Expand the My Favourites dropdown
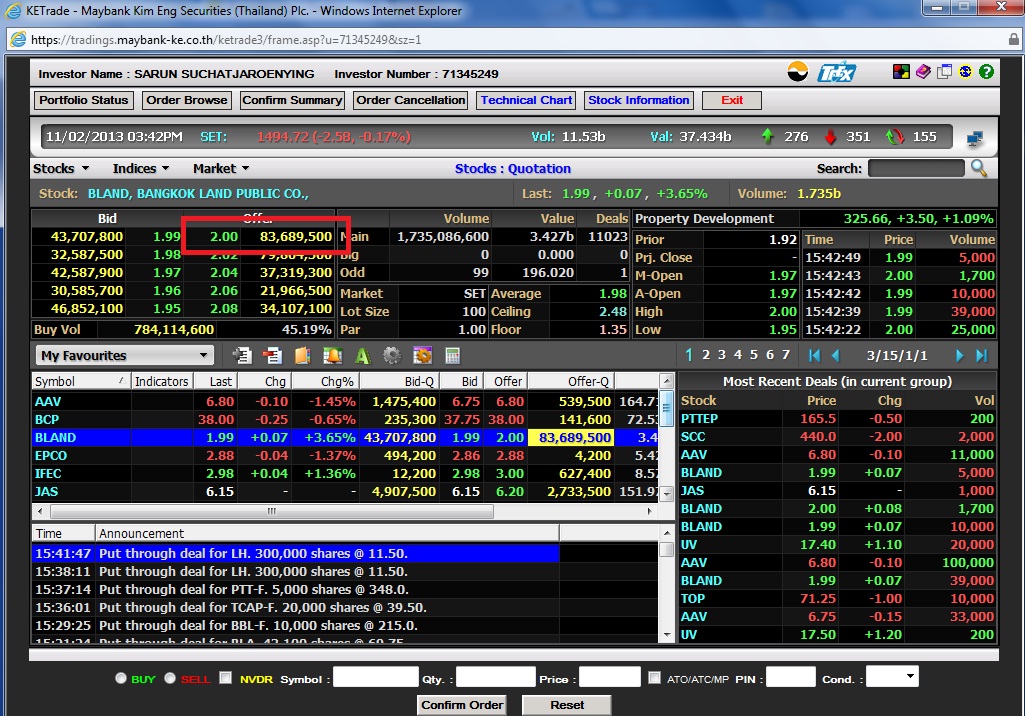1025x716 pixels. click(124, 356)
